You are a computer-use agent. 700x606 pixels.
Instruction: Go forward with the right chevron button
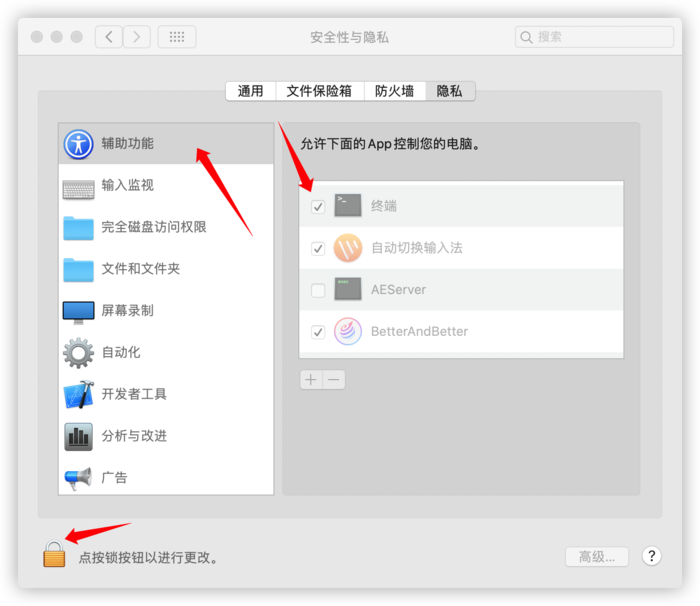coord(137,37)
